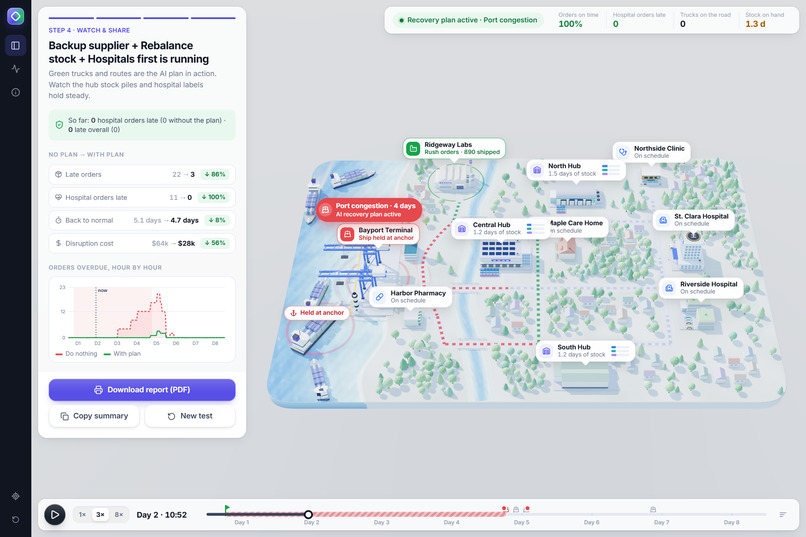Open the panel layout sidebar icon
806x537 pixels.
(x=15, y=46)
